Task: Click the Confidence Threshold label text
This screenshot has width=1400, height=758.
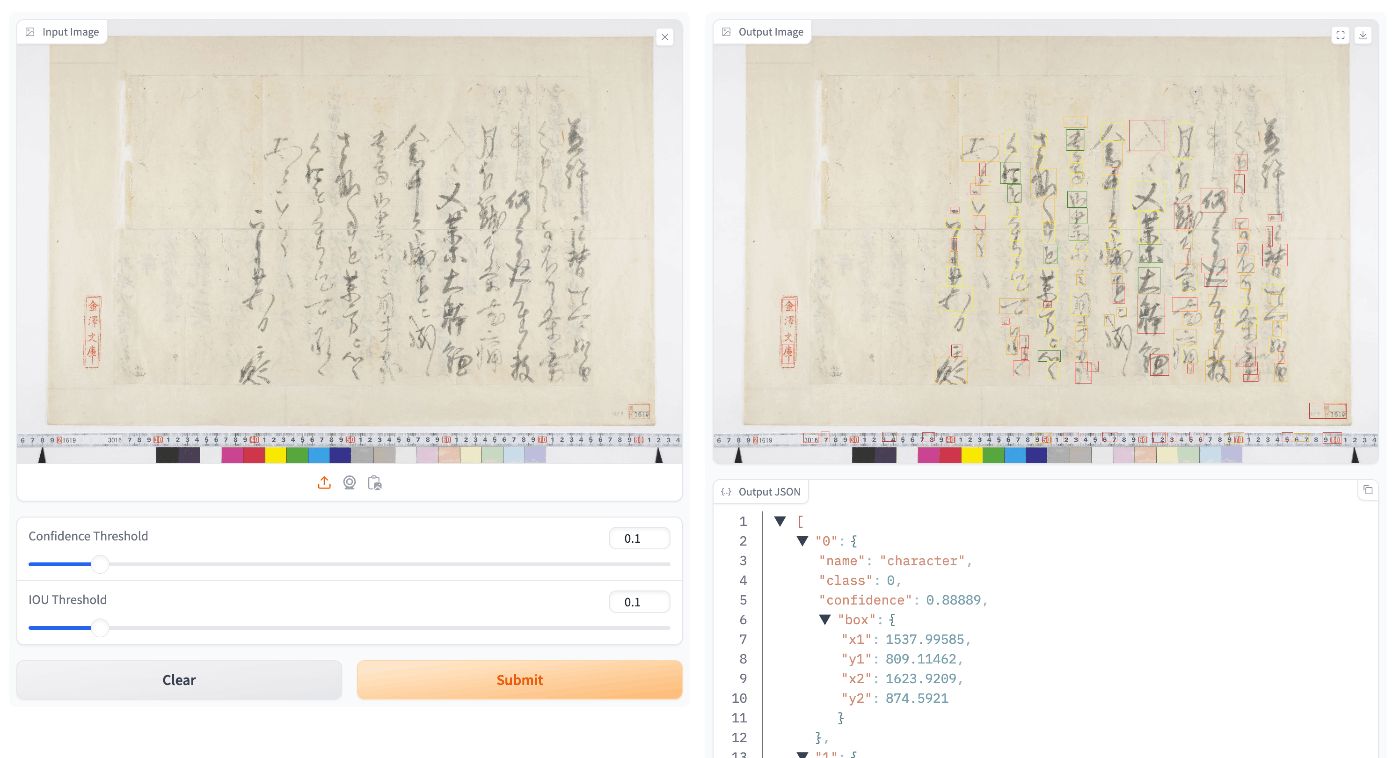Action: point(88,536)
